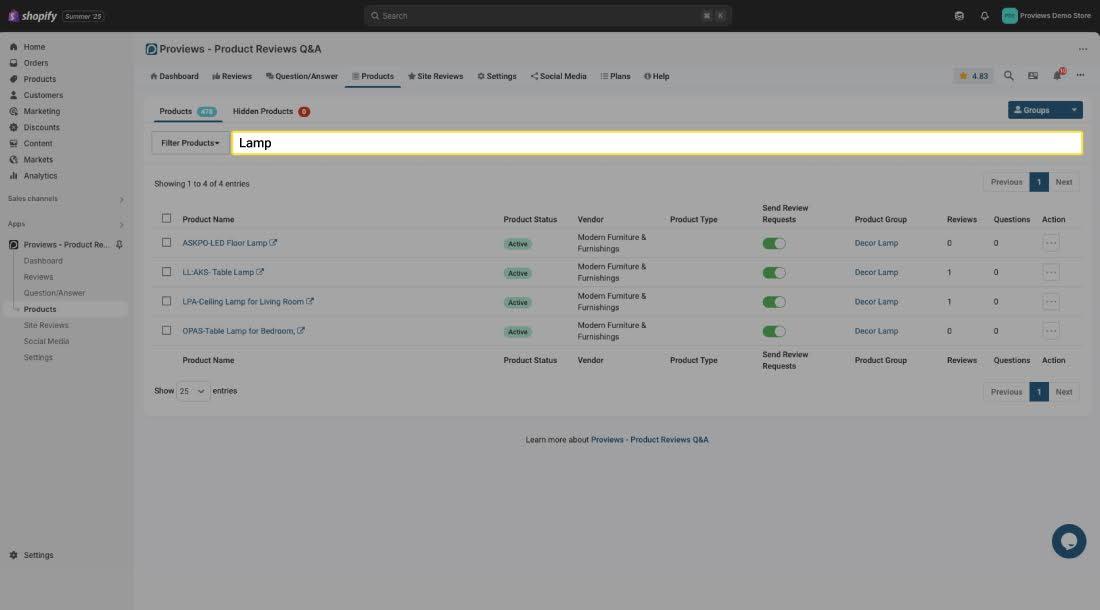
Task: Open Settings gear at sidebar bottom
Action: pyautogui.click(x=39, y=555)
